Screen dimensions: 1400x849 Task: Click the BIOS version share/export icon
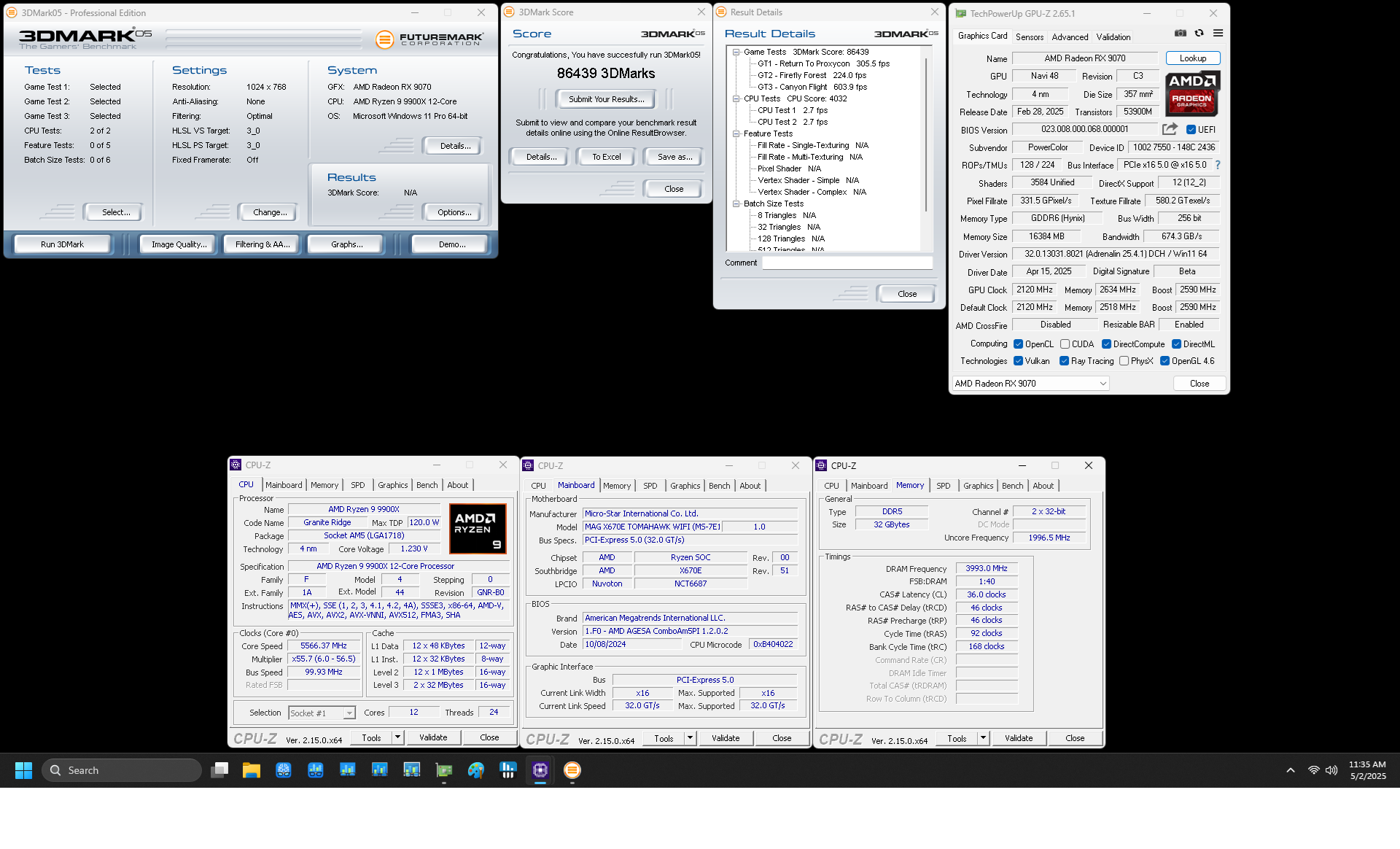pos(1170,129)
